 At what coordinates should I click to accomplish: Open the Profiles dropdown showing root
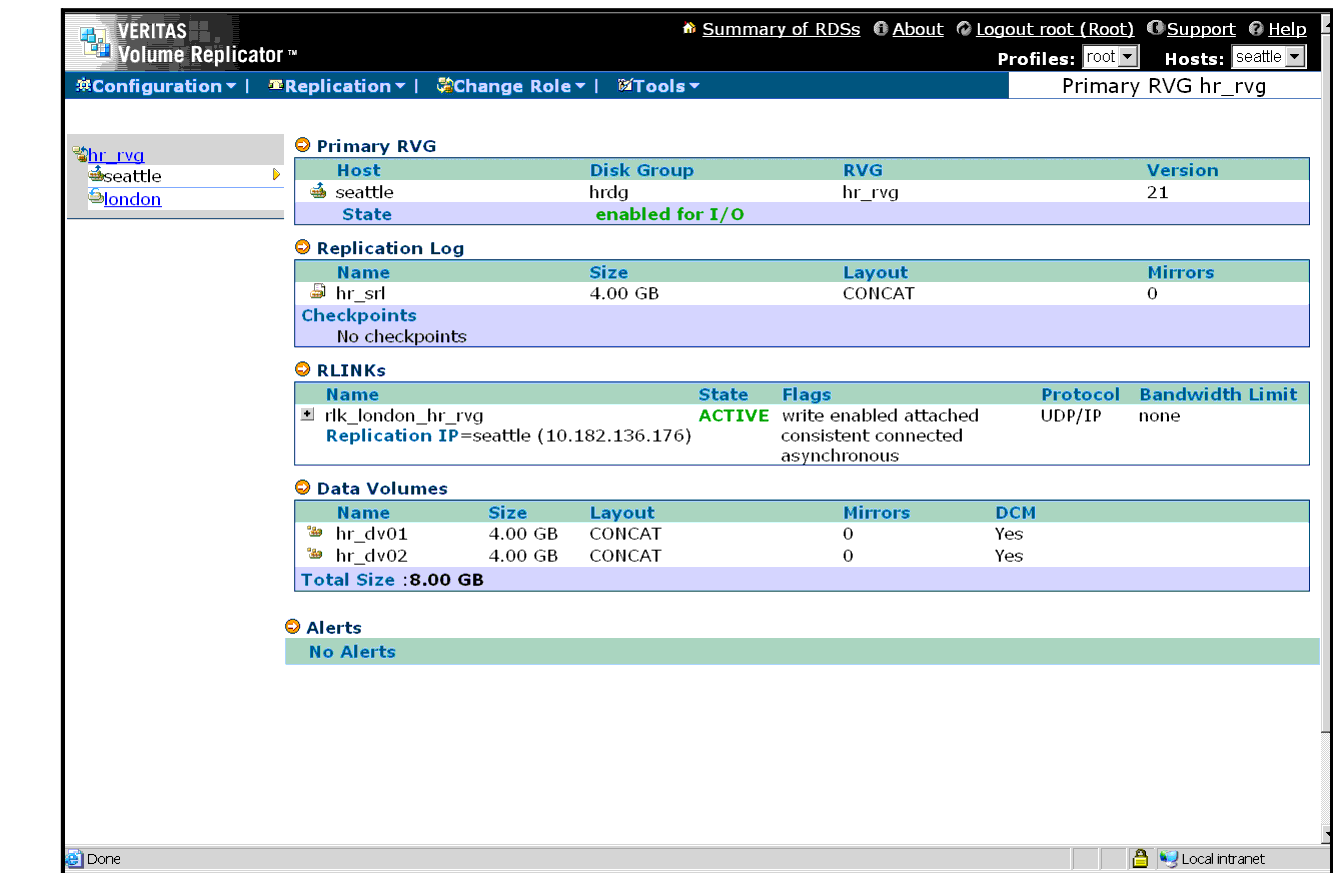click(1111, 57)
